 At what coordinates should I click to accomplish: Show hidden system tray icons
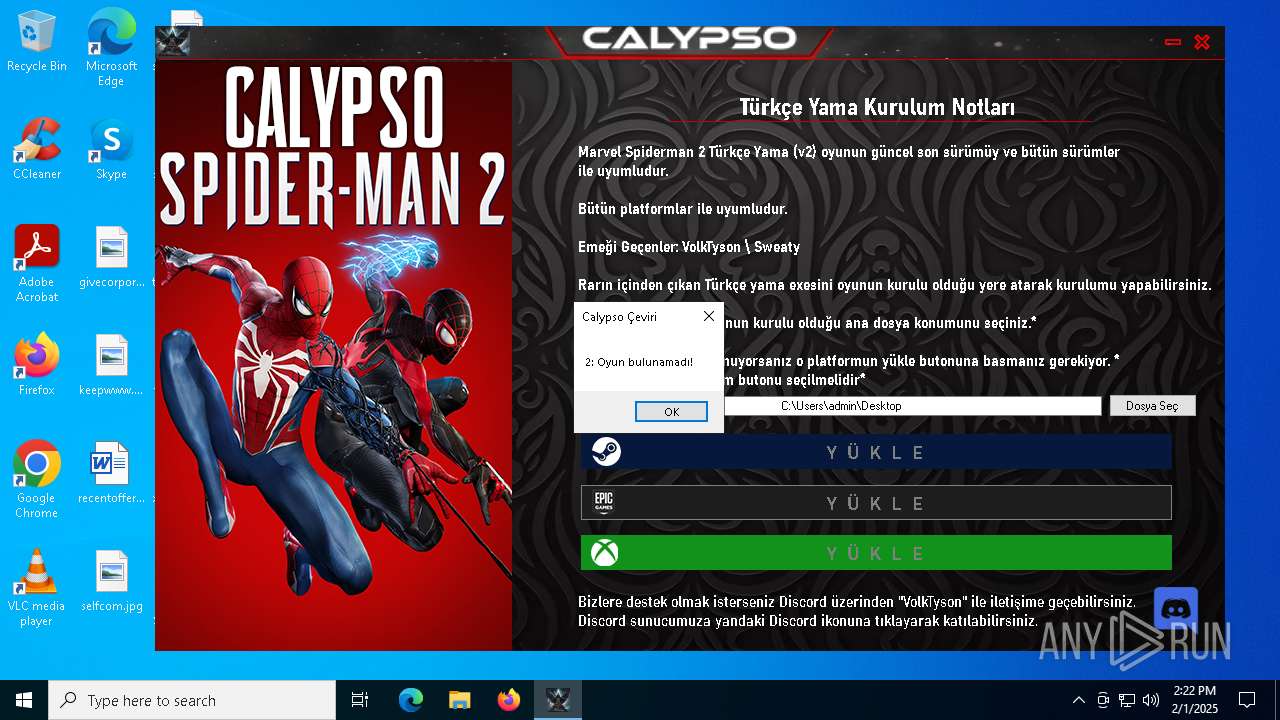1078,700
